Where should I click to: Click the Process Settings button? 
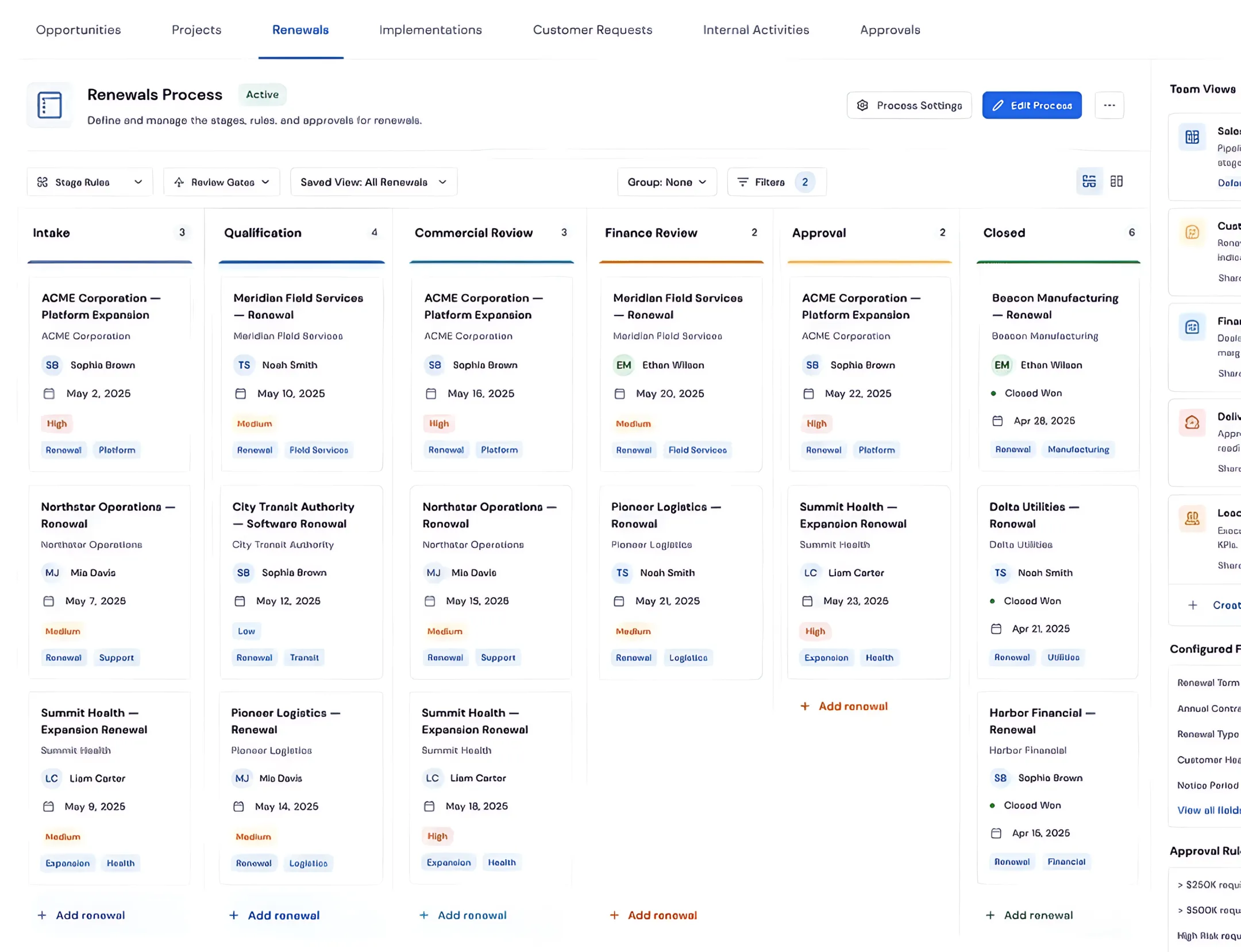tap(909, 105)
